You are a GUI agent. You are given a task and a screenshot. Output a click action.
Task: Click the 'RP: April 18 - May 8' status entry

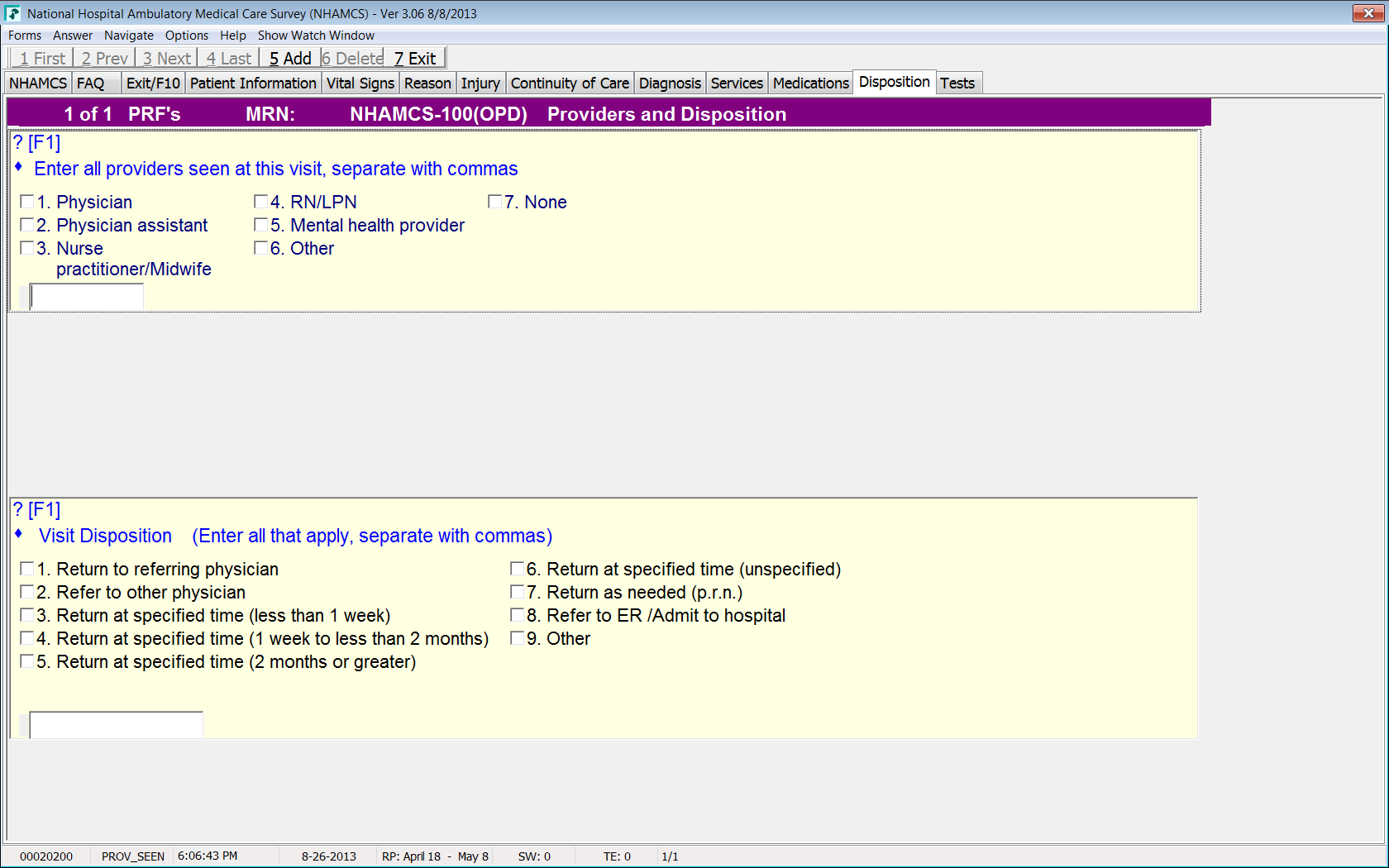point(435,856)
